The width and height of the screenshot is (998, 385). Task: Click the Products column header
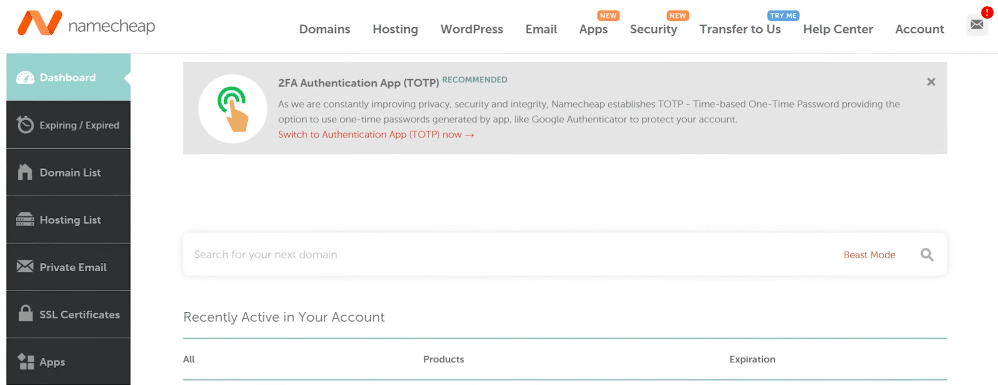(444, 360)
